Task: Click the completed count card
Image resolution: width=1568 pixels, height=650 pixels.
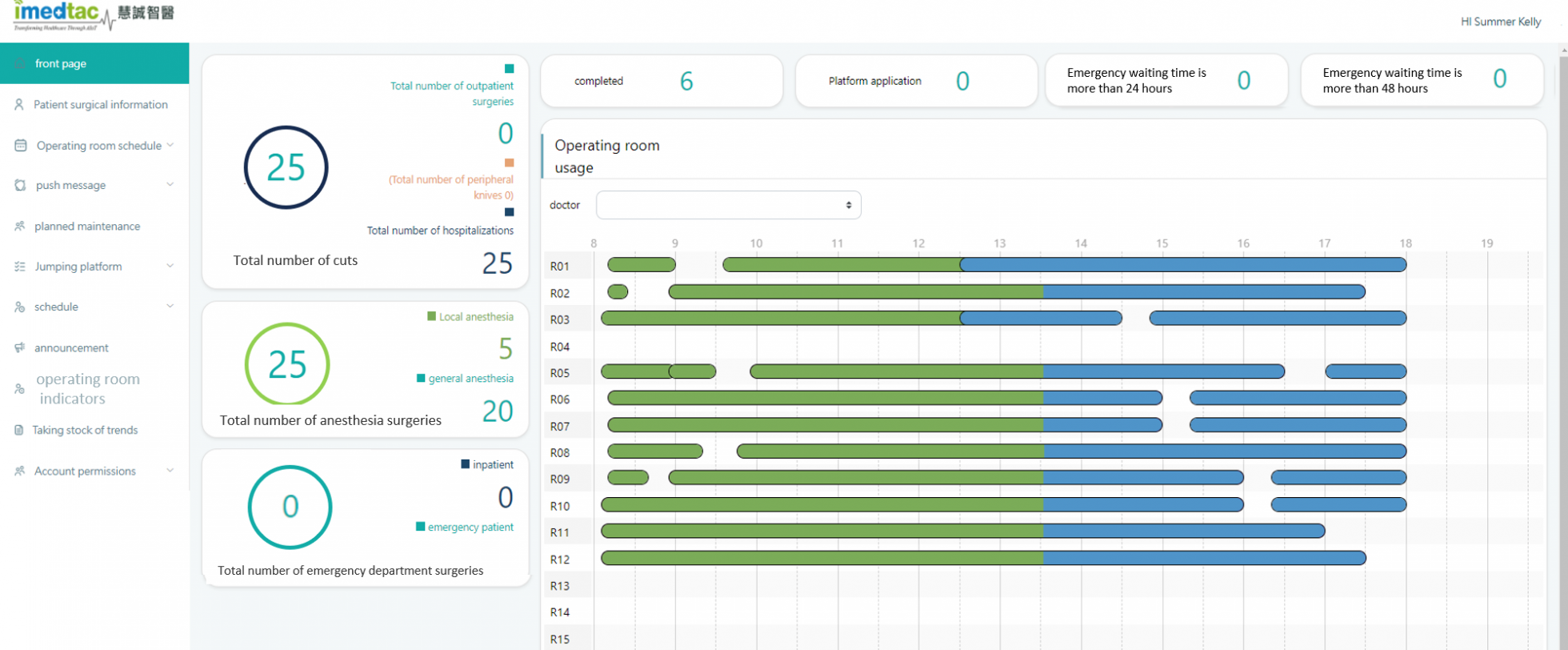Action: 661,81
